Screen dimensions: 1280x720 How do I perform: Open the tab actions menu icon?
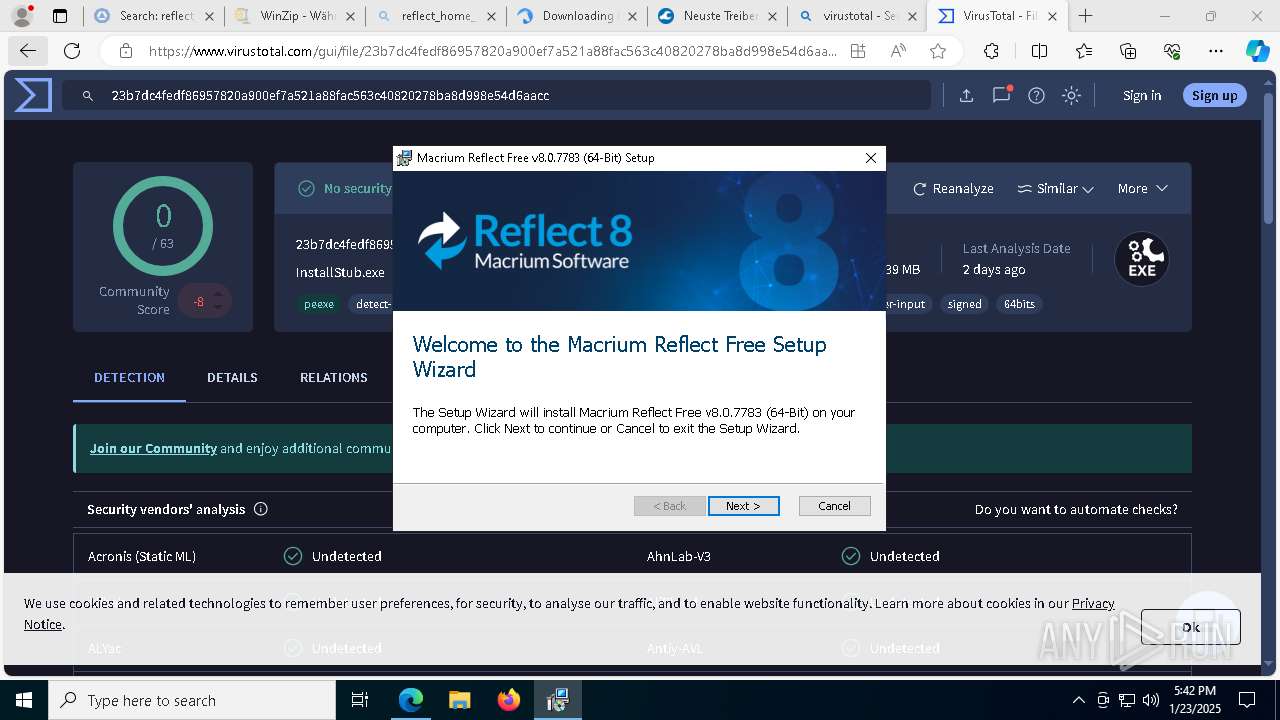[60, 16]
